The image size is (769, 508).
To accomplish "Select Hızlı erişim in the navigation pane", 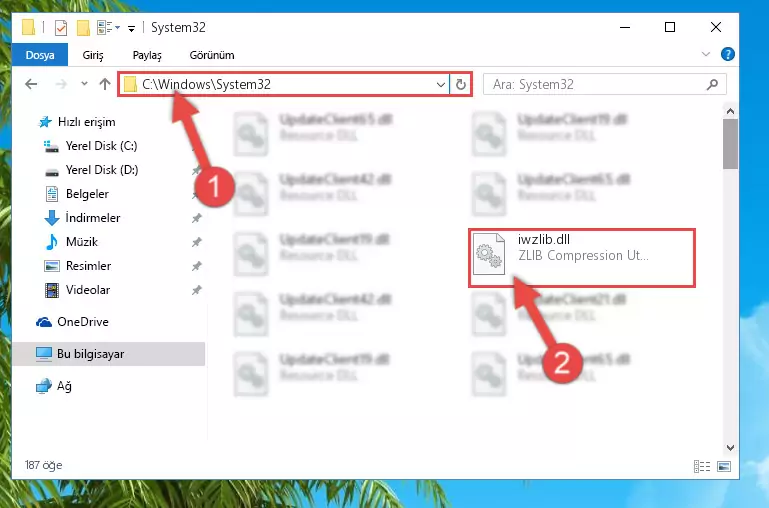I will [x=86, y=122].
